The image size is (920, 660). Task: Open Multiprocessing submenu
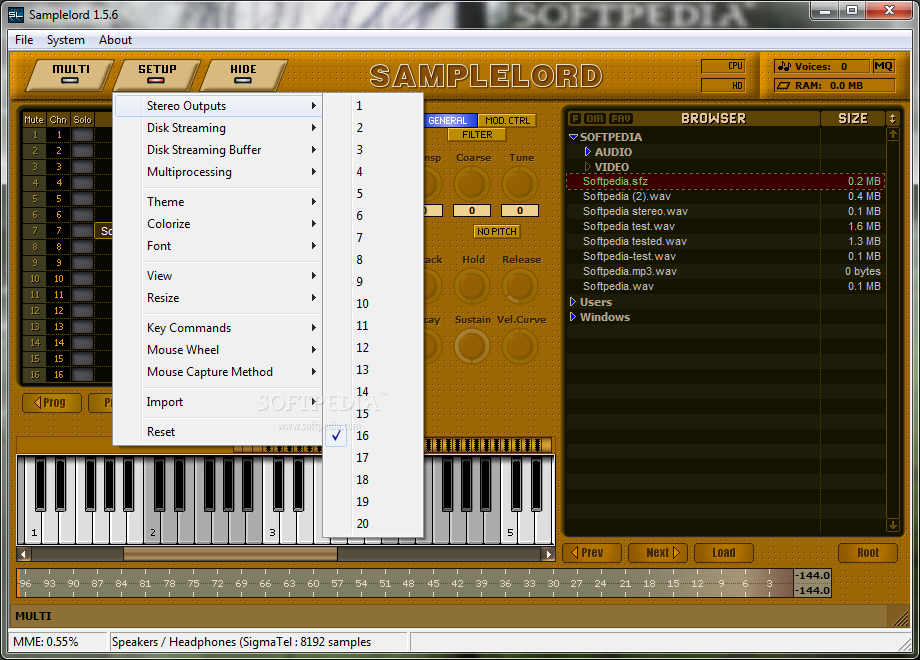tap(218, 172)
